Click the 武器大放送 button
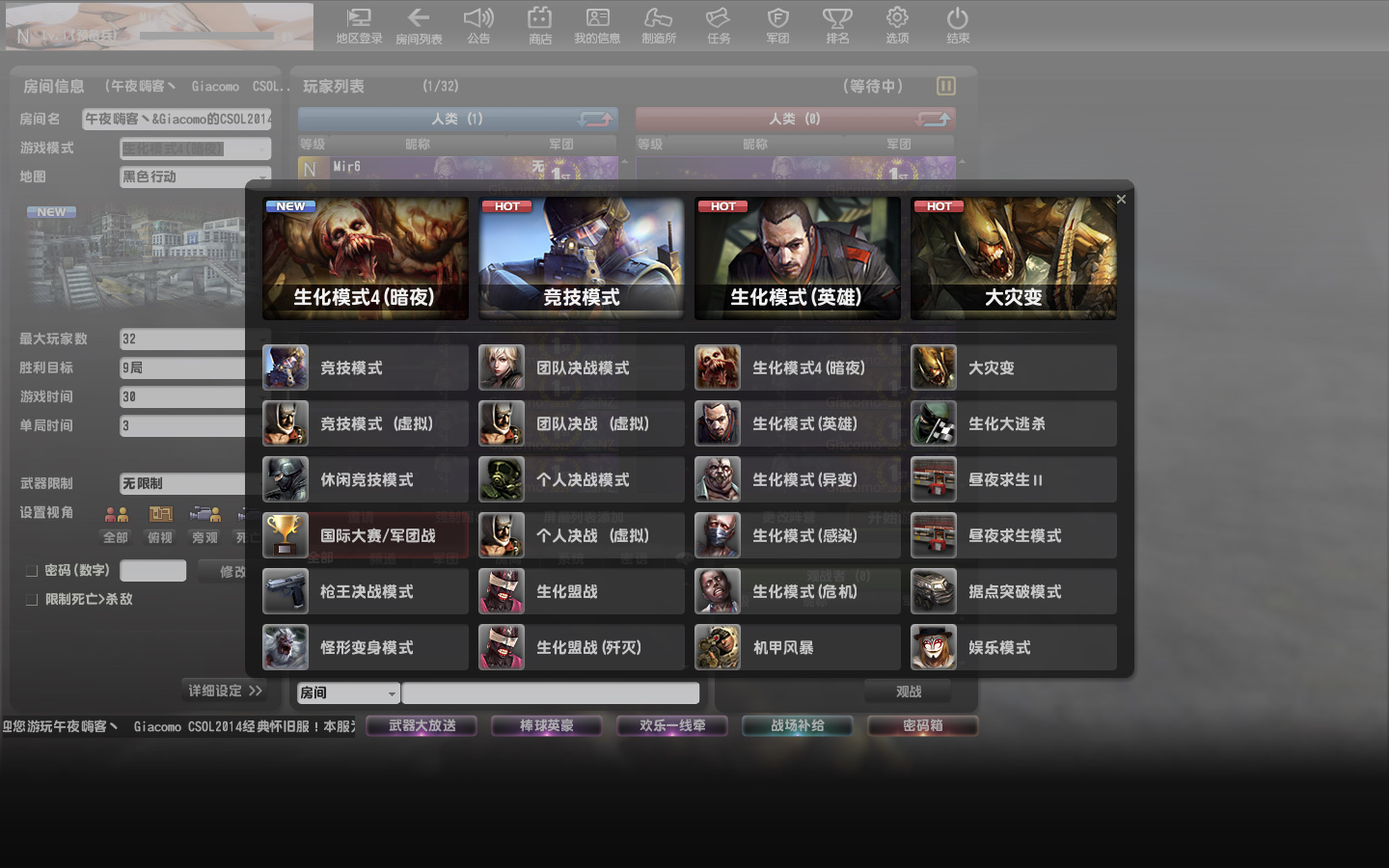This screenshot has height=868, width=1389. point(422,726)
